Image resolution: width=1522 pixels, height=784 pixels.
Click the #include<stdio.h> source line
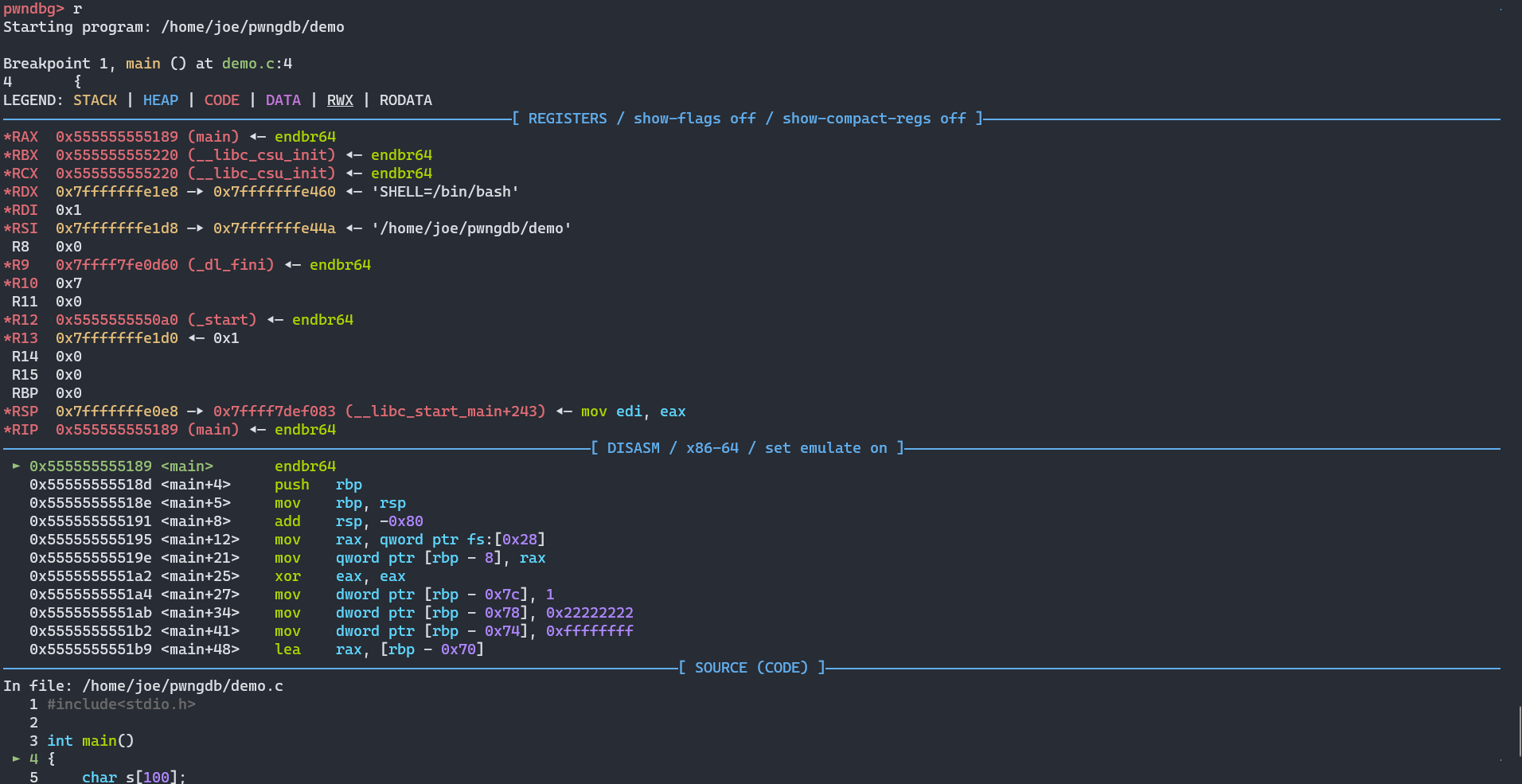pos(121,704)
